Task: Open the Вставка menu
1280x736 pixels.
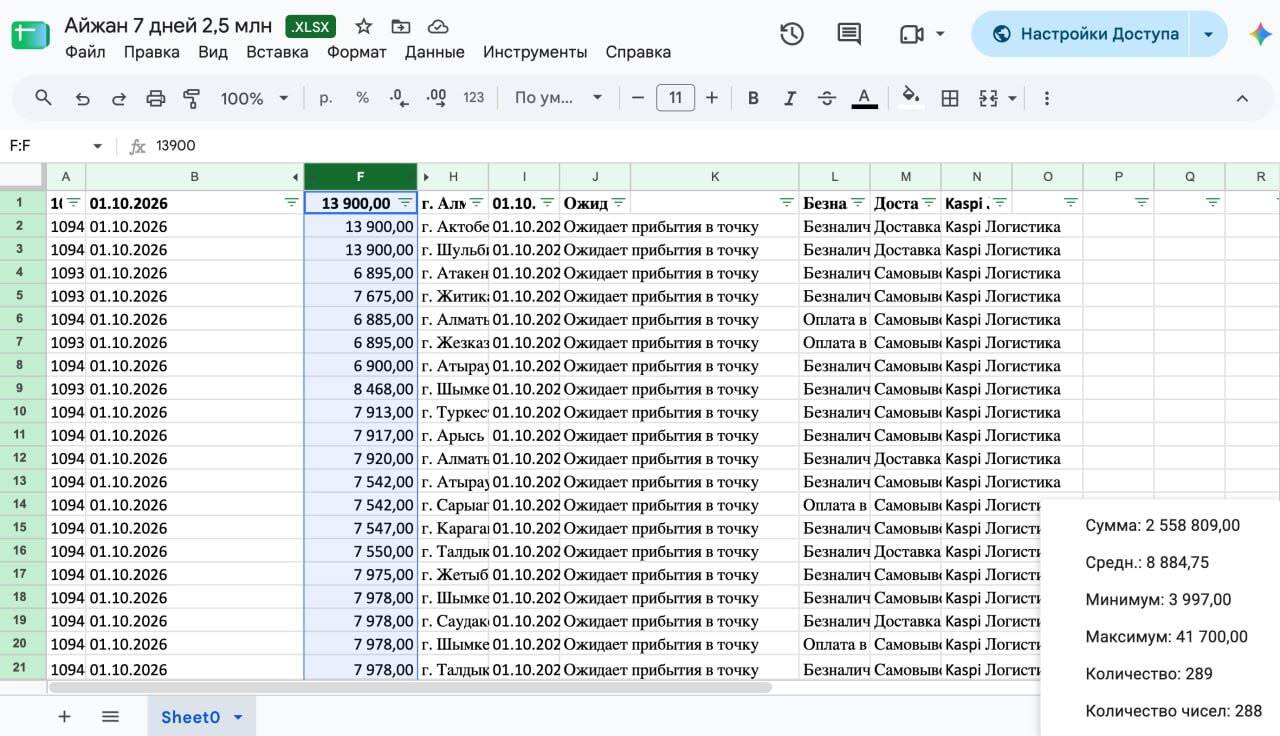Action: click(x=277, y=52)
